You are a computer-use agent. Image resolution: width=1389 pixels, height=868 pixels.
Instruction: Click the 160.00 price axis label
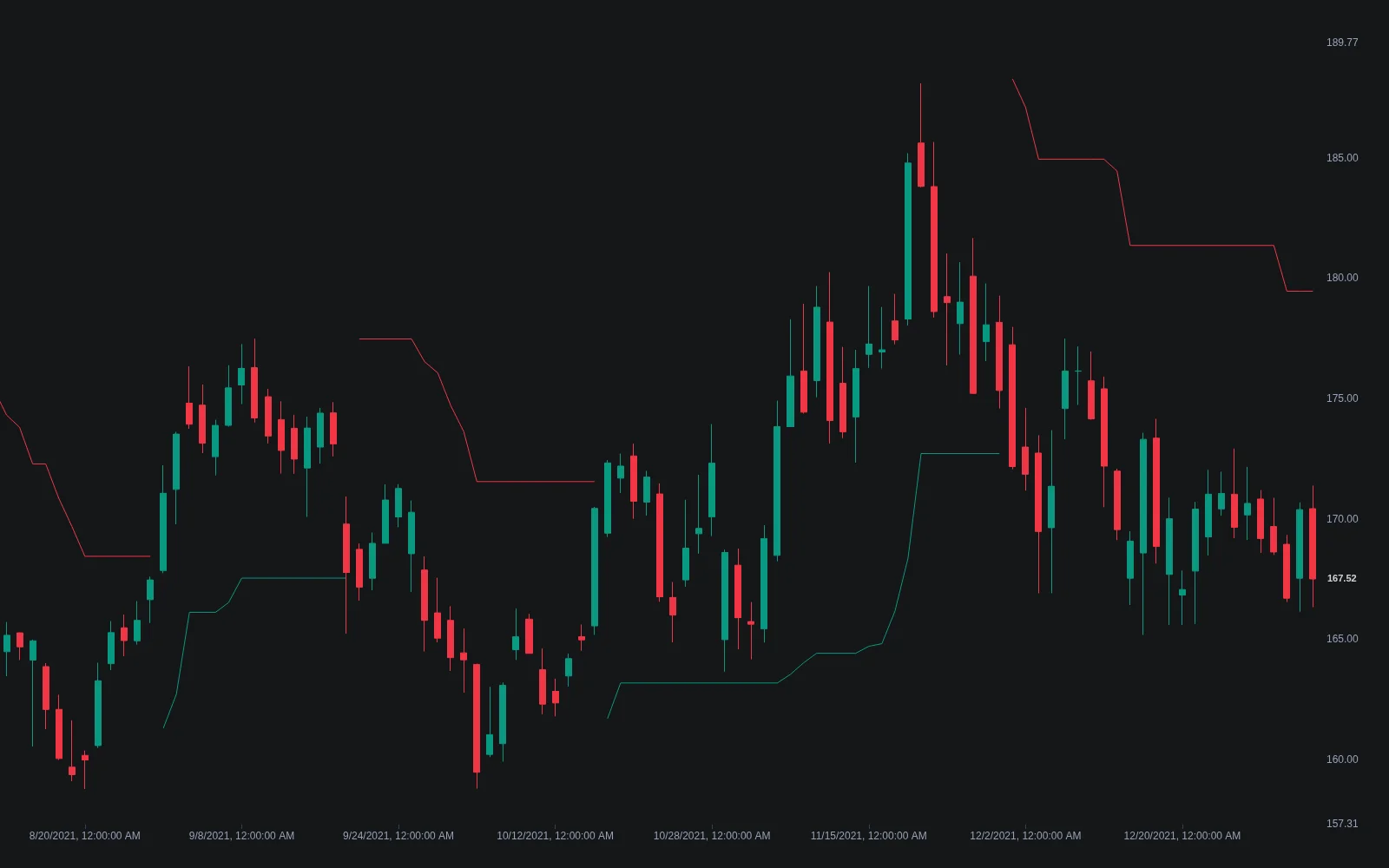click(x=1342, y=759)
